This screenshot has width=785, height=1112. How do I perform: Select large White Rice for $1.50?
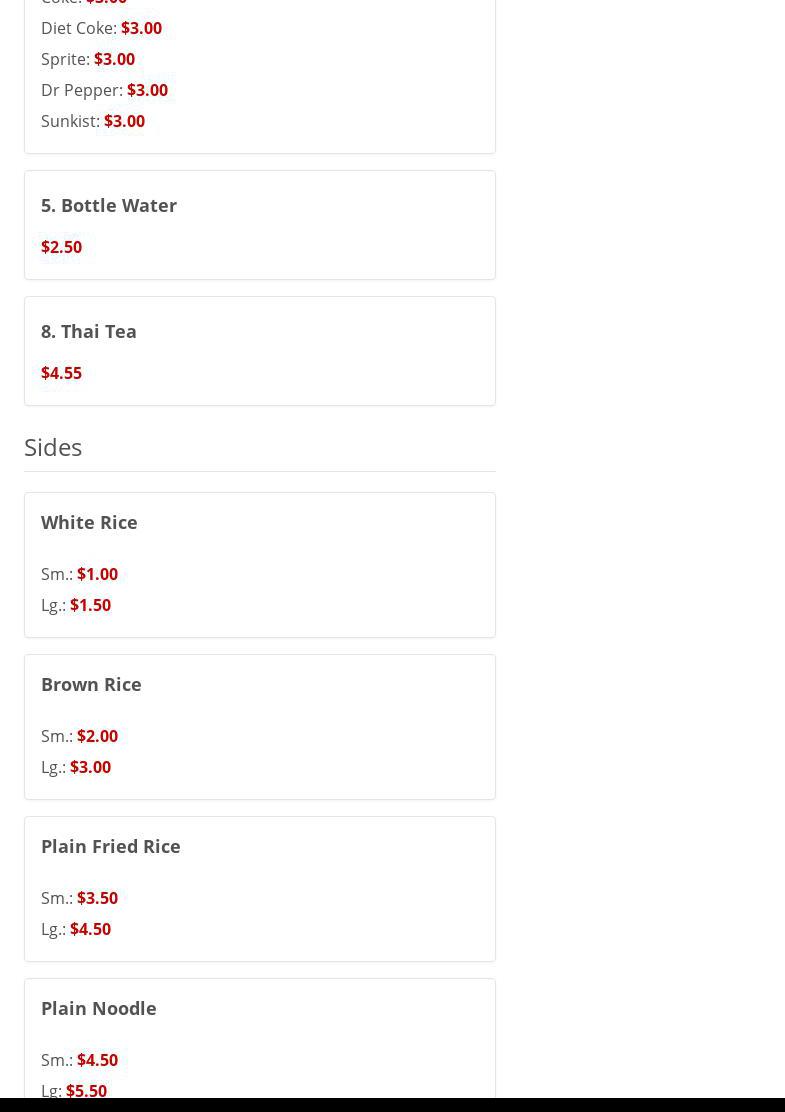pyautogui.click(x=90, y=605)
